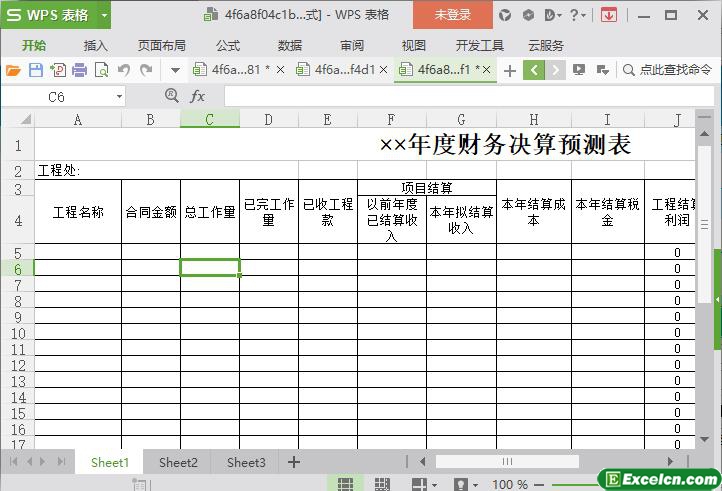The width and height of the screenshot is (722, 491).
Task: Open Print Preview icon
Action: click(x=101, y=70)
